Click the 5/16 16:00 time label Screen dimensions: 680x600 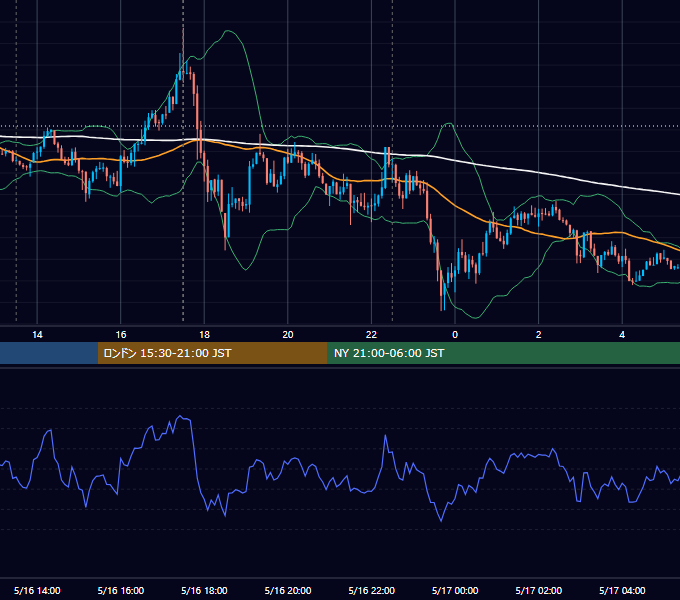[121, 590]
